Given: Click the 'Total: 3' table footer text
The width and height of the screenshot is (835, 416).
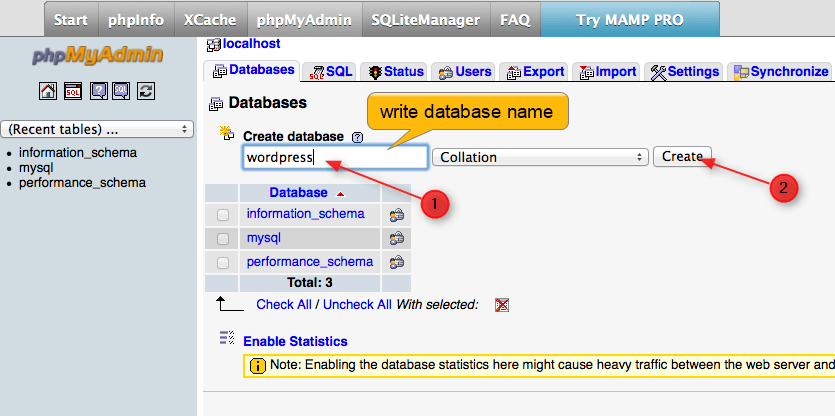Looking at the screenshot, I should (310, 282).
